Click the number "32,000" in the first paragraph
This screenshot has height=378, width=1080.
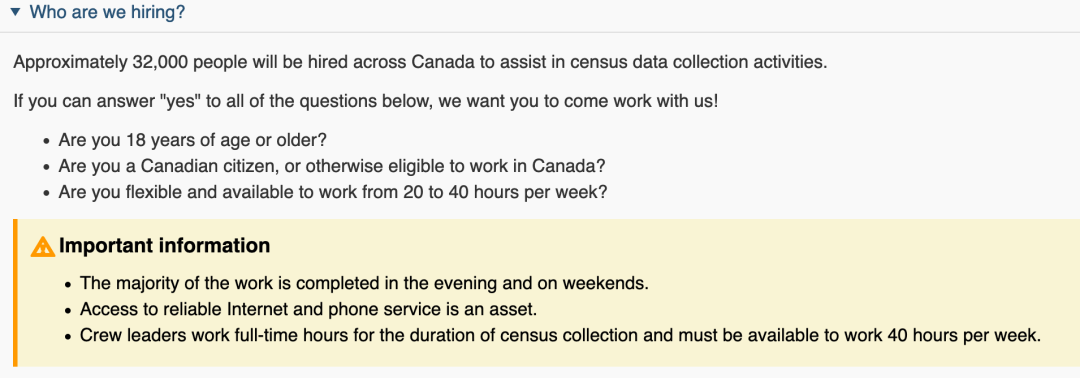[160, 62]
